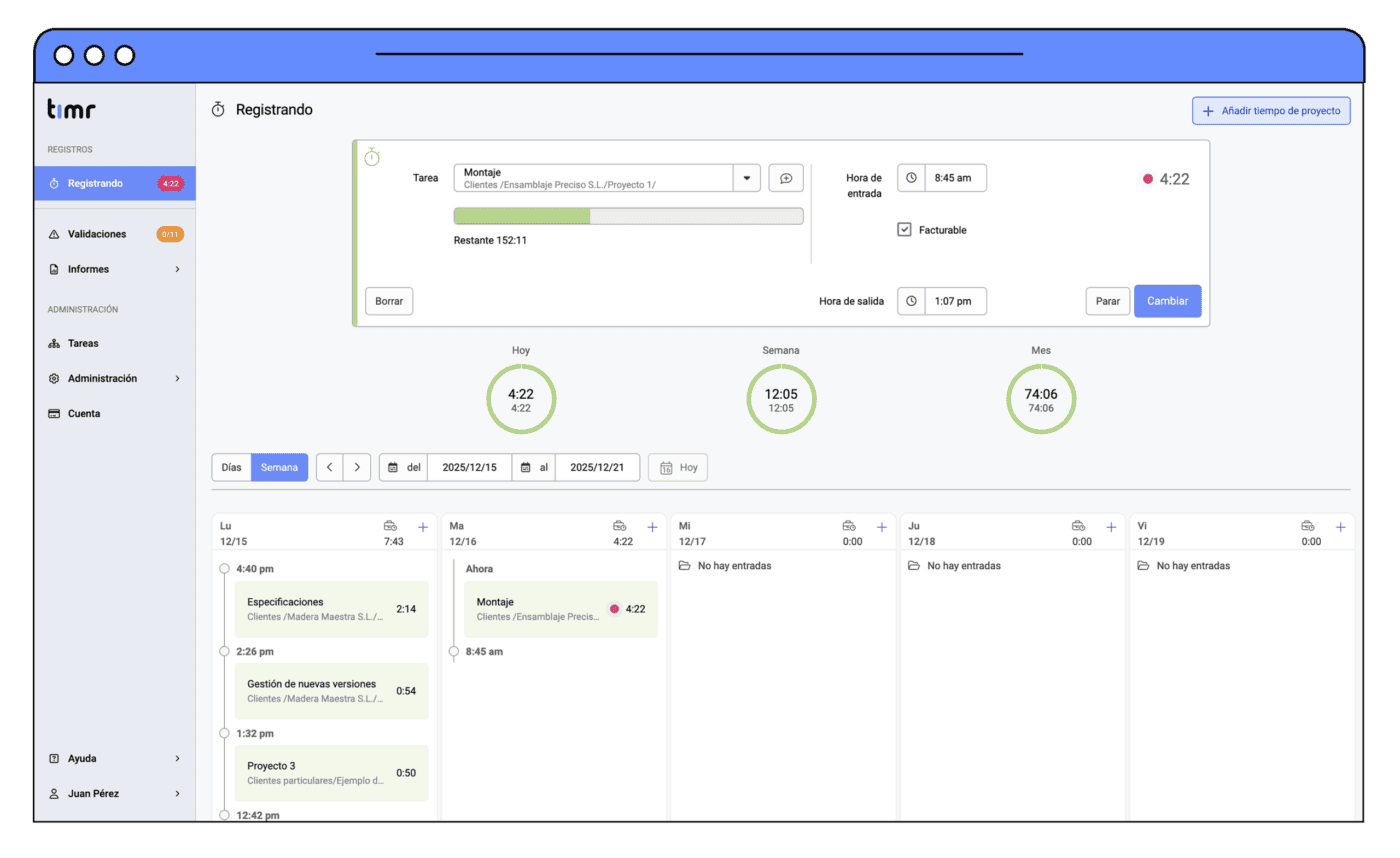Click Añadir tiempo de proyecto button
Screen dimensions: 1400x858
(1271, 111)
